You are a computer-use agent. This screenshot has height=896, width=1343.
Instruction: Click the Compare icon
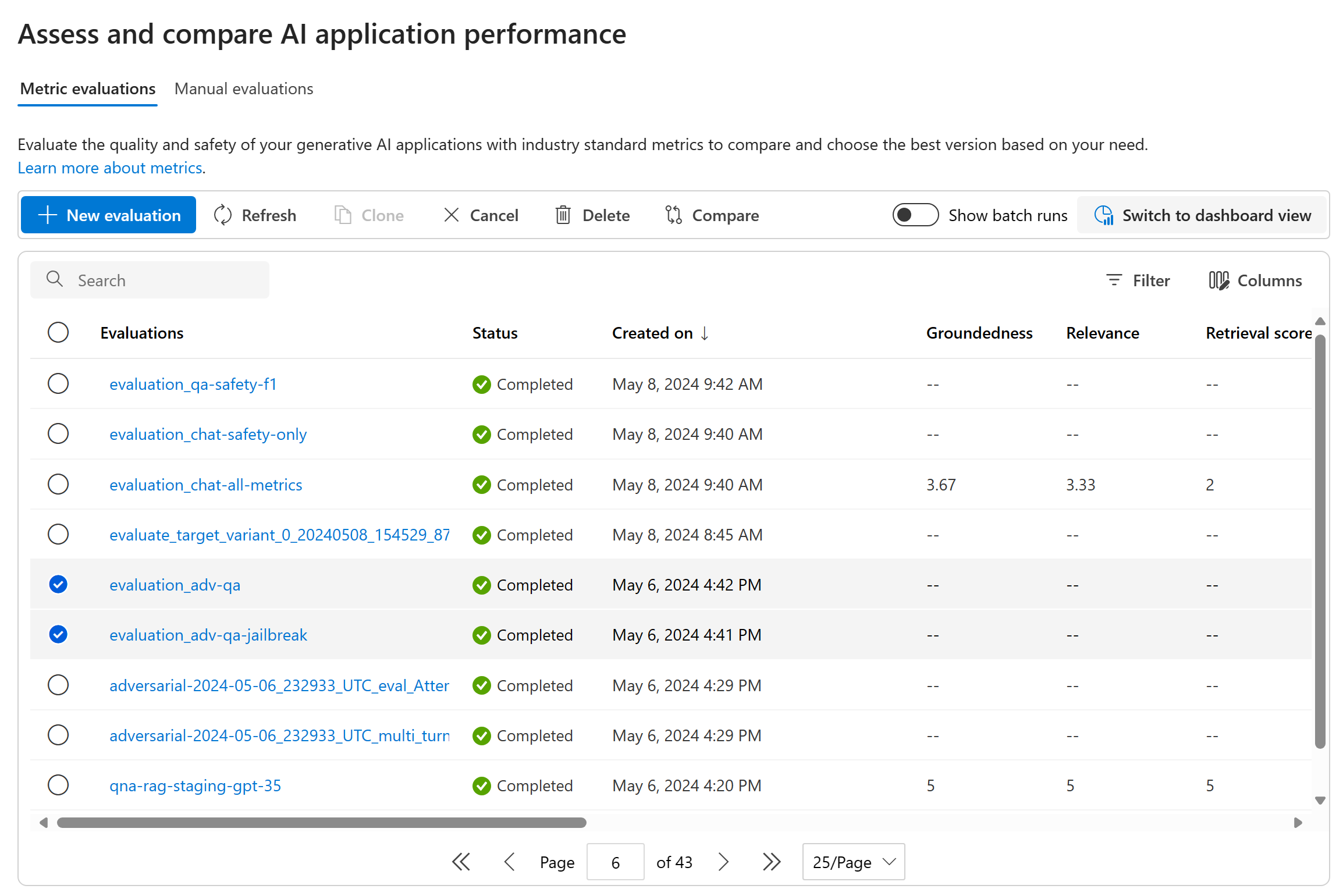click(x=673, y=215)
